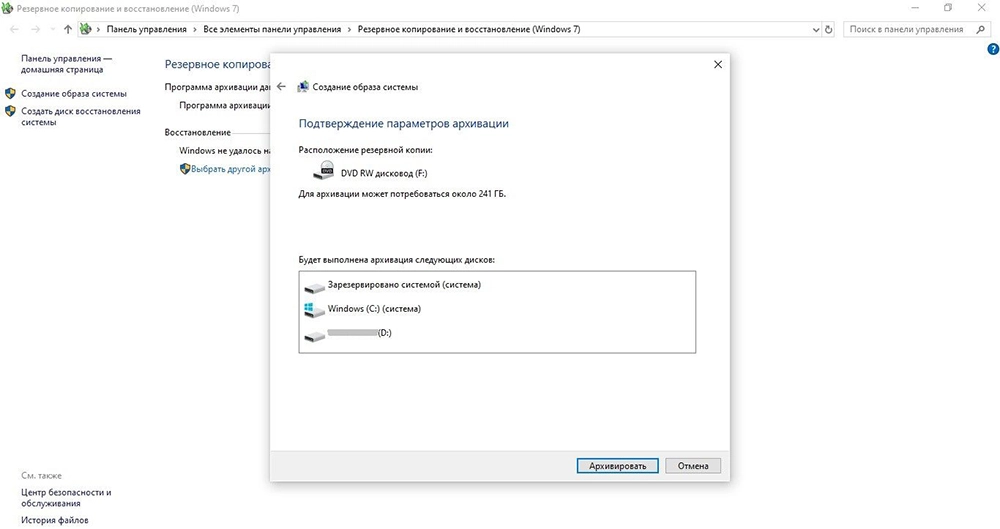1000x529 pixels.
Task: Expand chevron after "Панель управления" breadcrumb
Action: [196, 30]
